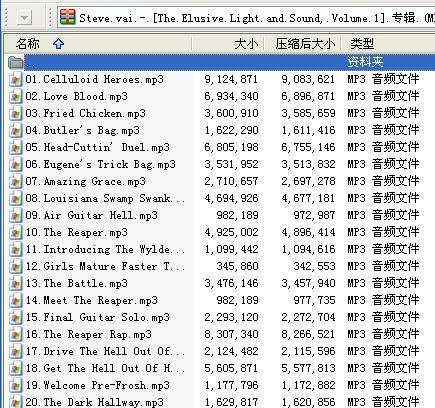Select the 01.Celluloid Heroes.mp3 file icon
Image resolution: width=435 pixels, height=408 pixels.
click(x=15, y=79)
